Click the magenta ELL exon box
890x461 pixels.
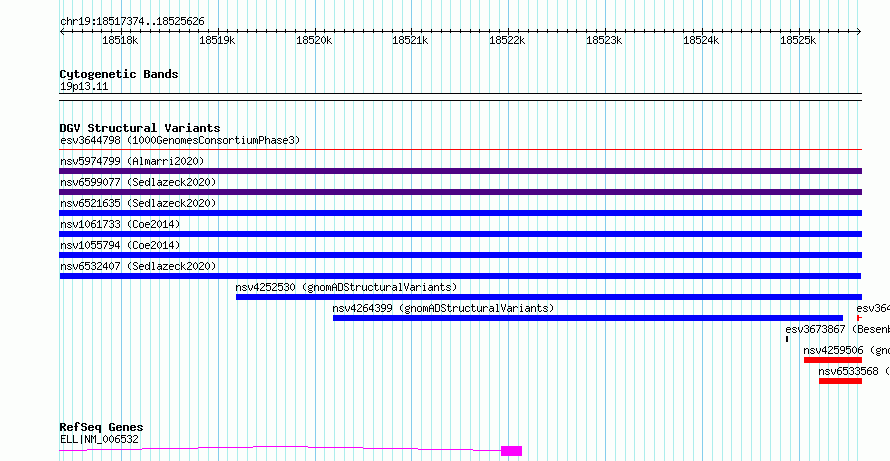click(511, 451)
